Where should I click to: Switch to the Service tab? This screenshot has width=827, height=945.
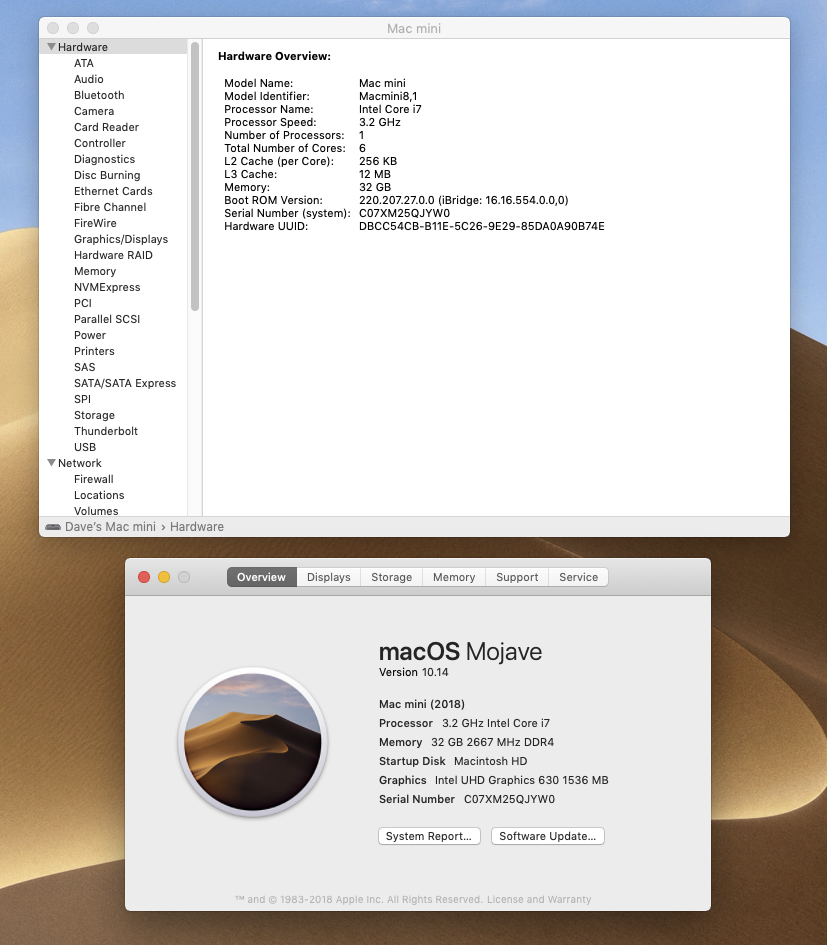tap(578, 577)
